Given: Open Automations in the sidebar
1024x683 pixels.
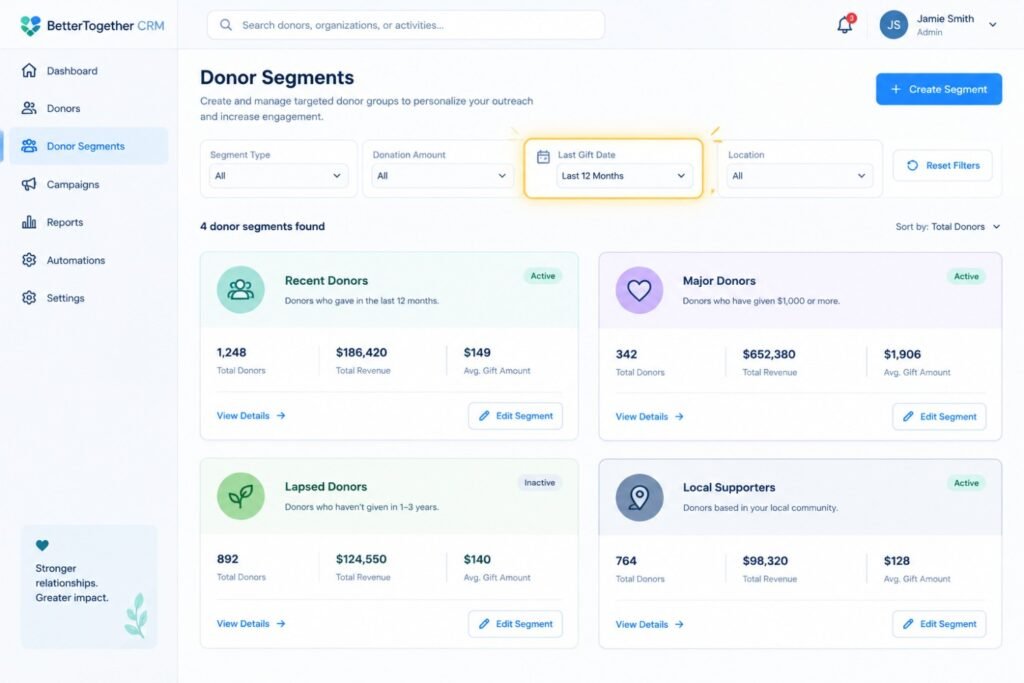Looking at the screenshot, I should 88,260.
